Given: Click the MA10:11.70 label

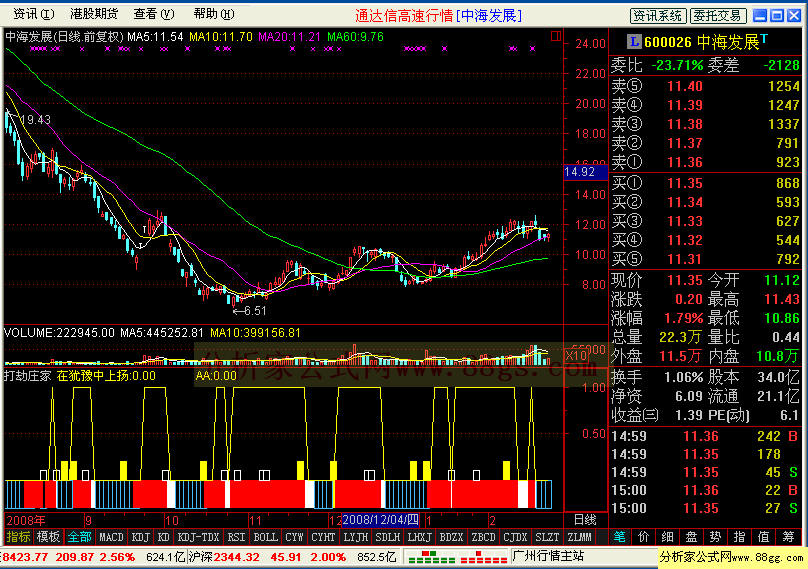Looking at the screenshot, I should click(221, 37).
